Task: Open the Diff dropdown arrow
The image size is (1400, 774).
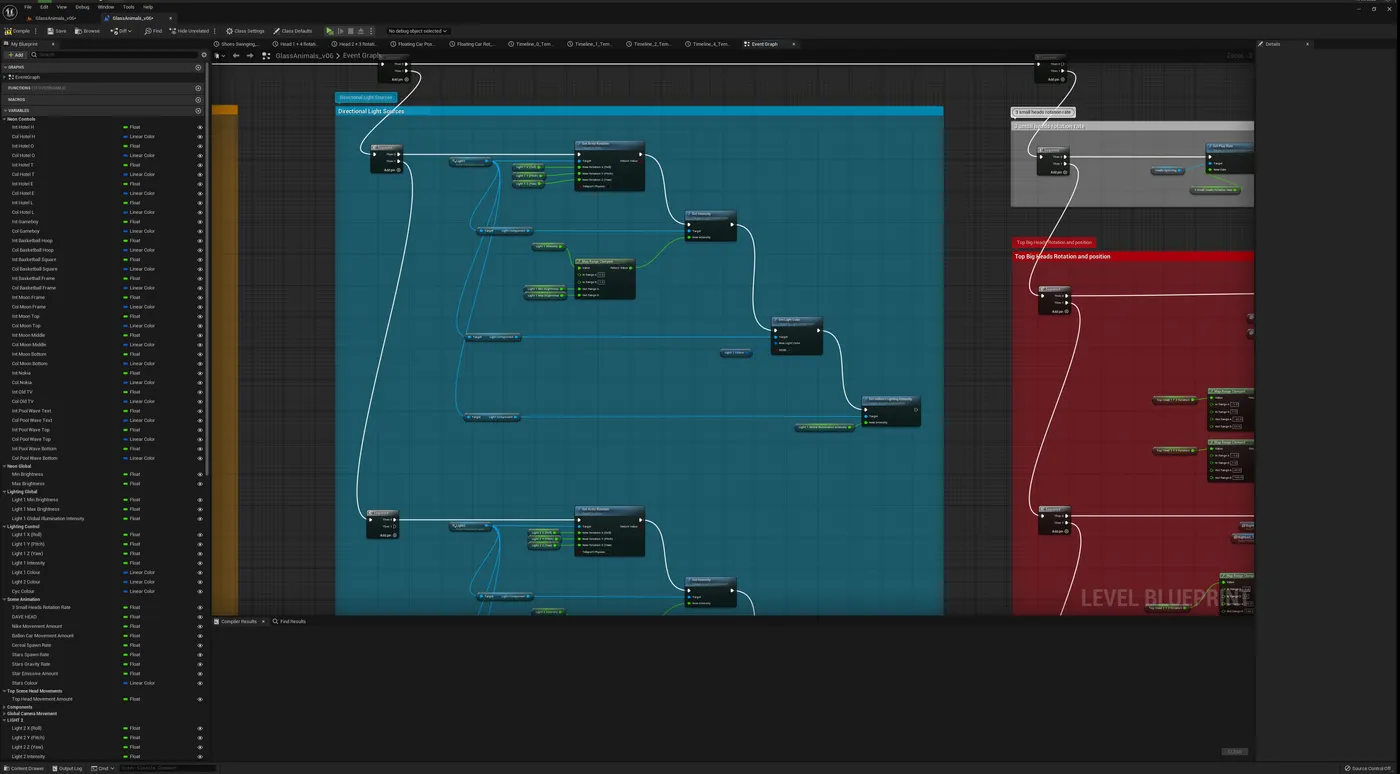Action: pyautogui.click(x=129, y=30)
